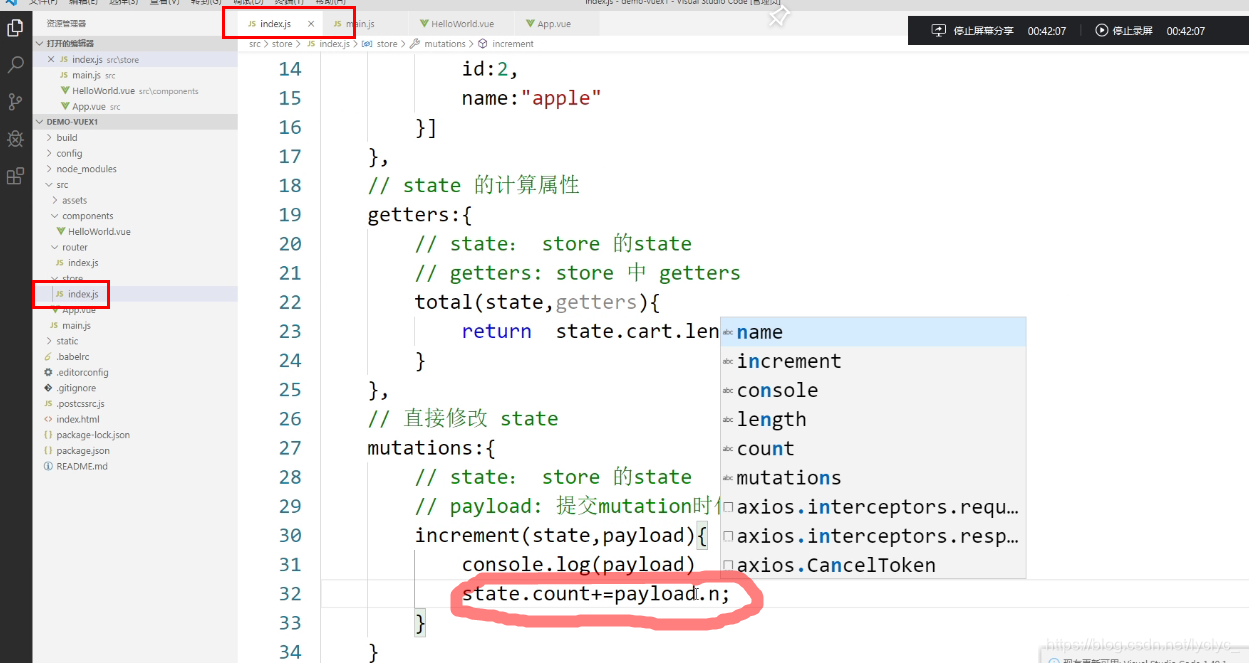
Task: Expand the build folder
Action: coord(67,138)
